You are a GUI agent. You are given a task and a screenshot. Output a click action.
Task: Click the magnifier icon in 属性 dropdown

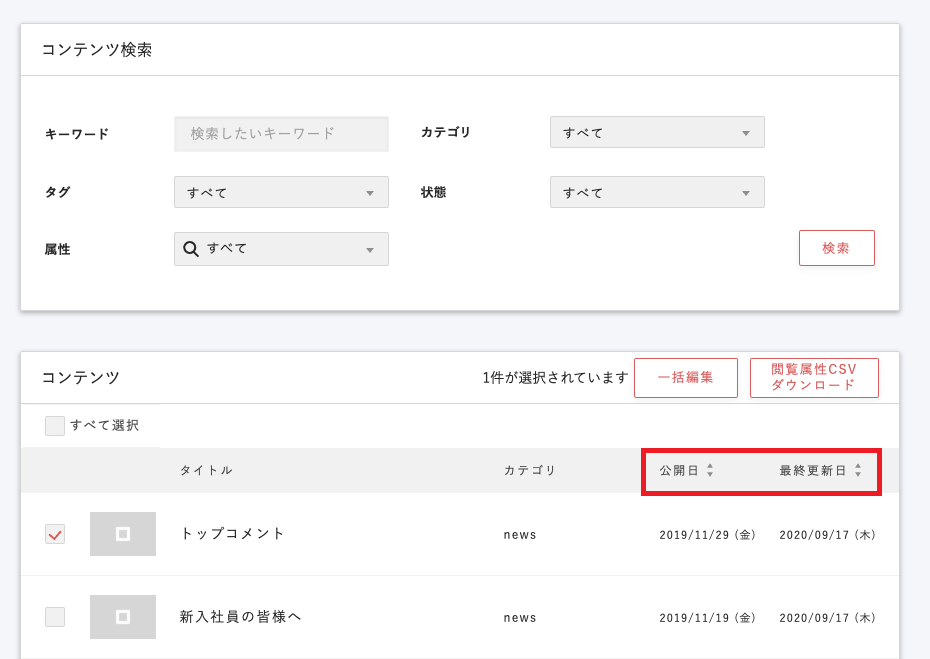tap(191, 249)
